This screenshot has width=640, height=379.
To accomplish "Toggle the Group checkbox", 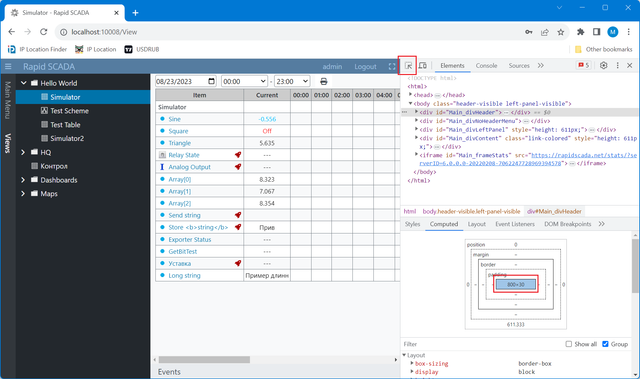I will tap(605, 344).
